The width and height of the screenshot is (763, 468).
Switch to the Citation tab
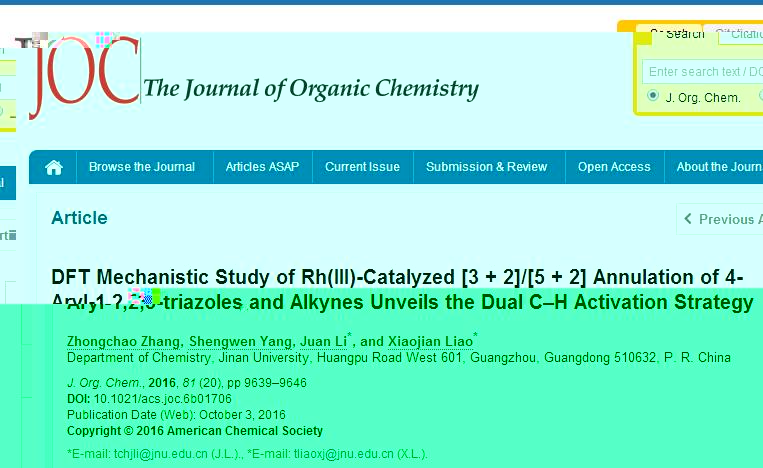738,34
